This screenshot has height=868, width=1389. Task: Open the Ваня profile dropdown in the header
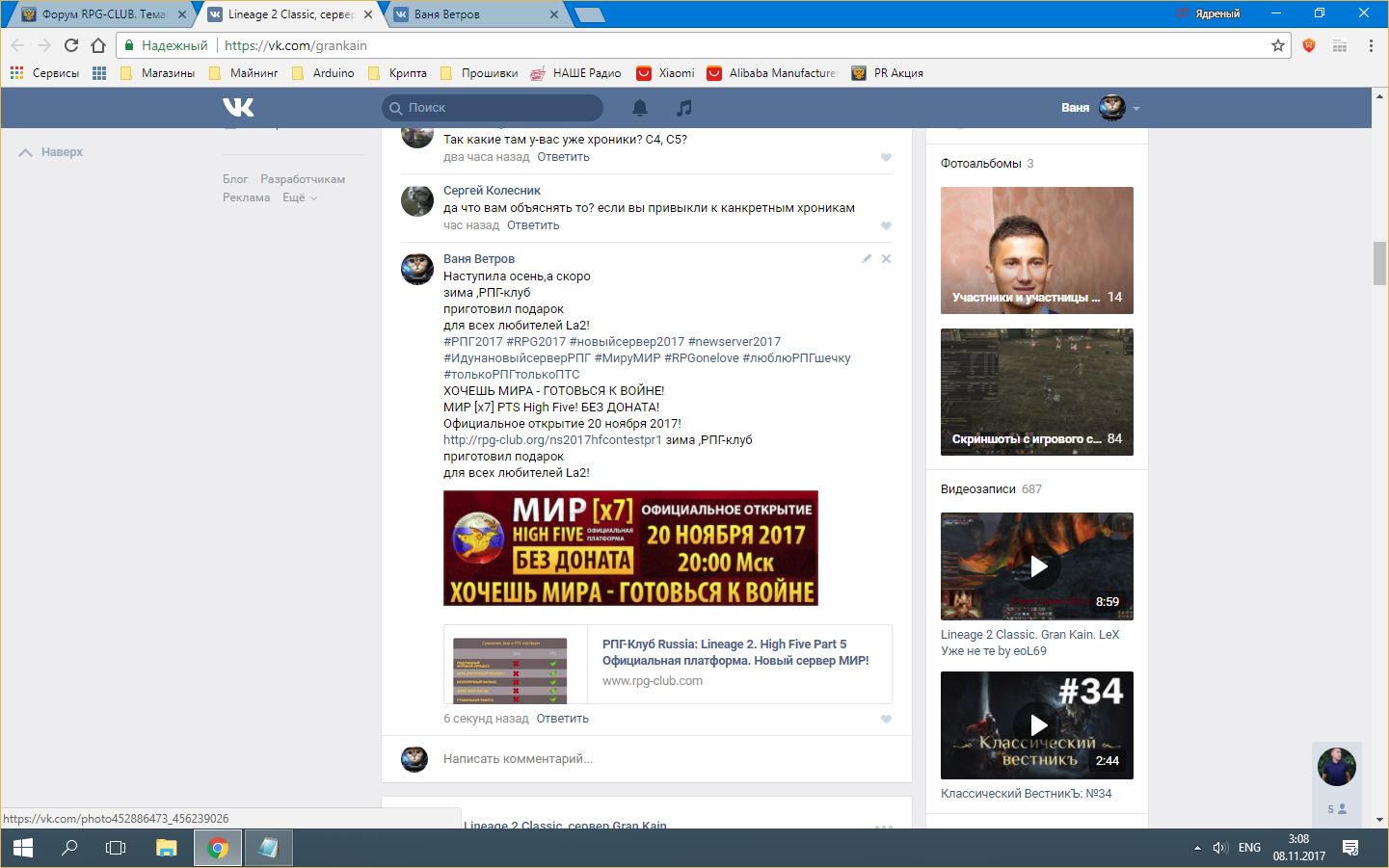point(1101,107)
